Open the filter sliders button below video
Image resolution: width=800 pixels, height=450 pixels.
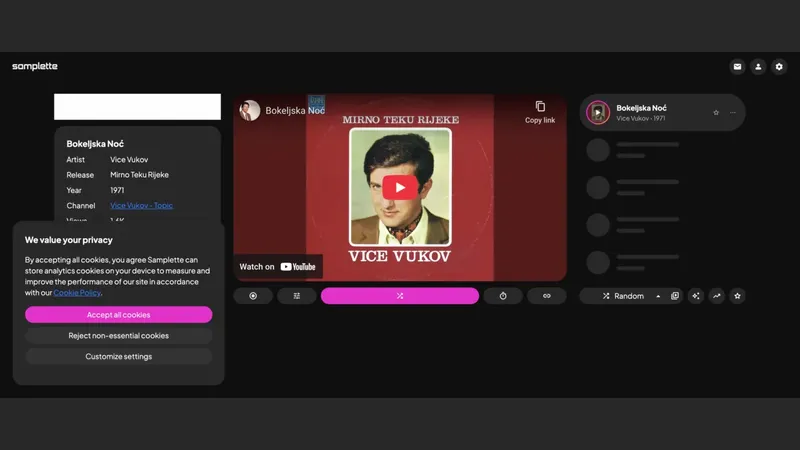coord(296,296)
